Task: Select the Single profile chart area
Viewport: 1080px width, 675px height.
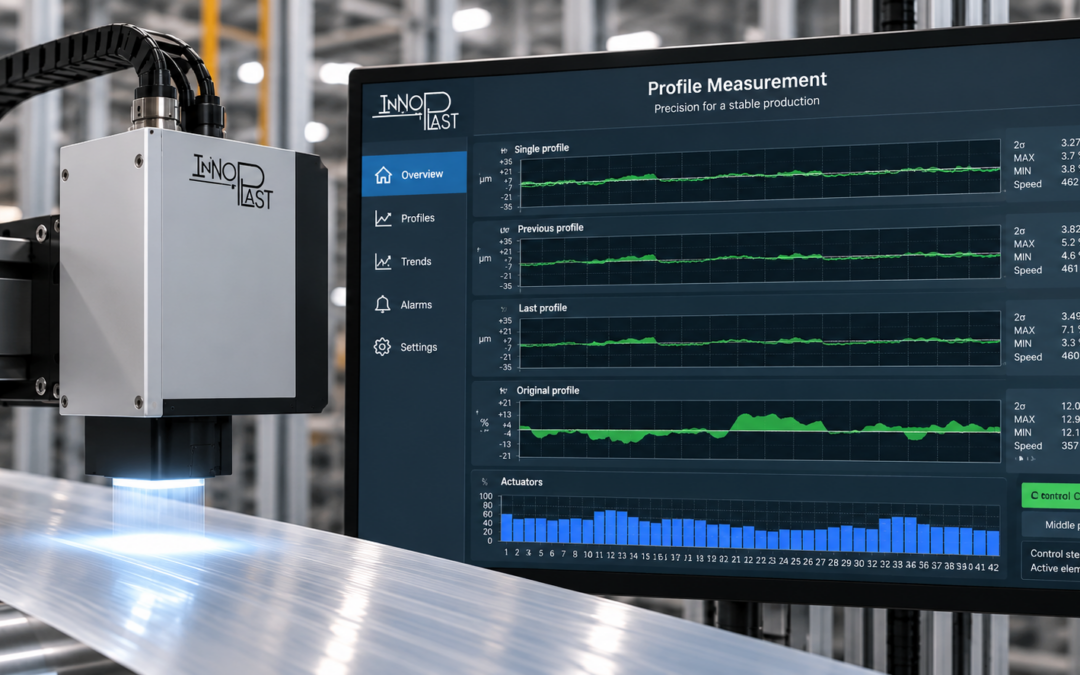Action: tap(760, 174)
